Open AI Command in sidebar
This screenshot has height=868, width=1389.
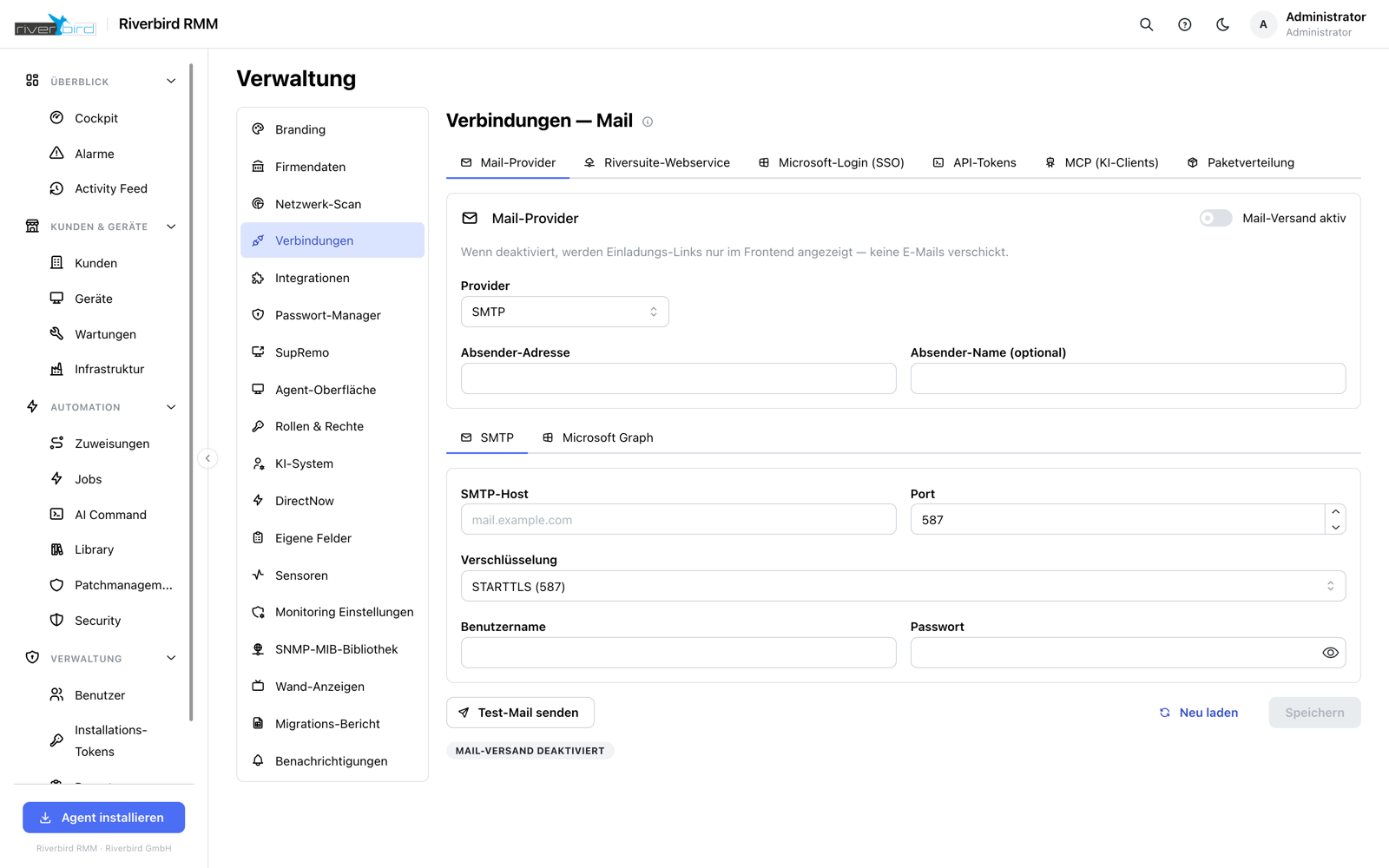click(x=110, y=515)
